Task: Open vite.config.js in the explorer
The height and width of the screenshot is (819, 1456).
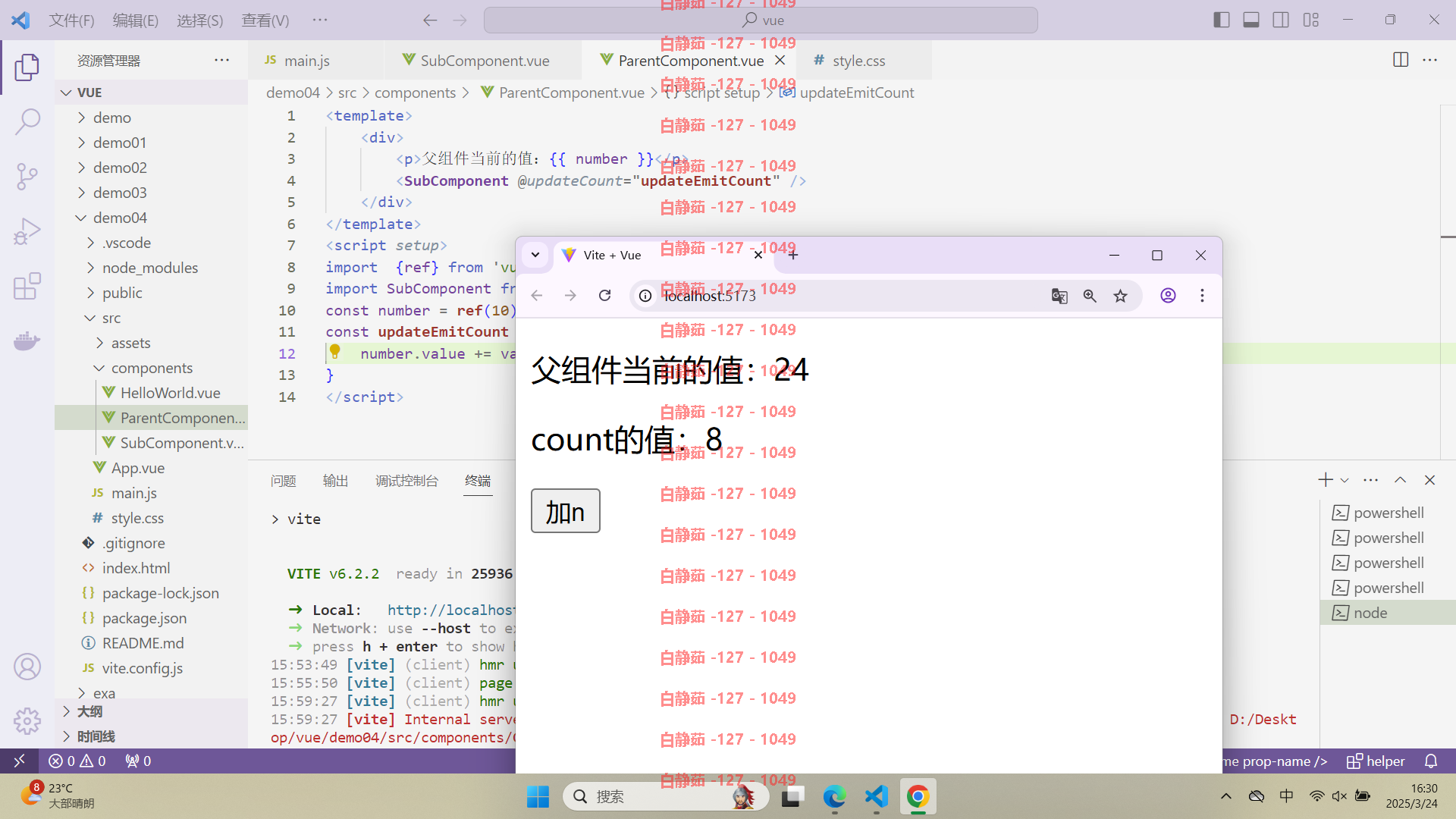Action: tap(143, 668)
